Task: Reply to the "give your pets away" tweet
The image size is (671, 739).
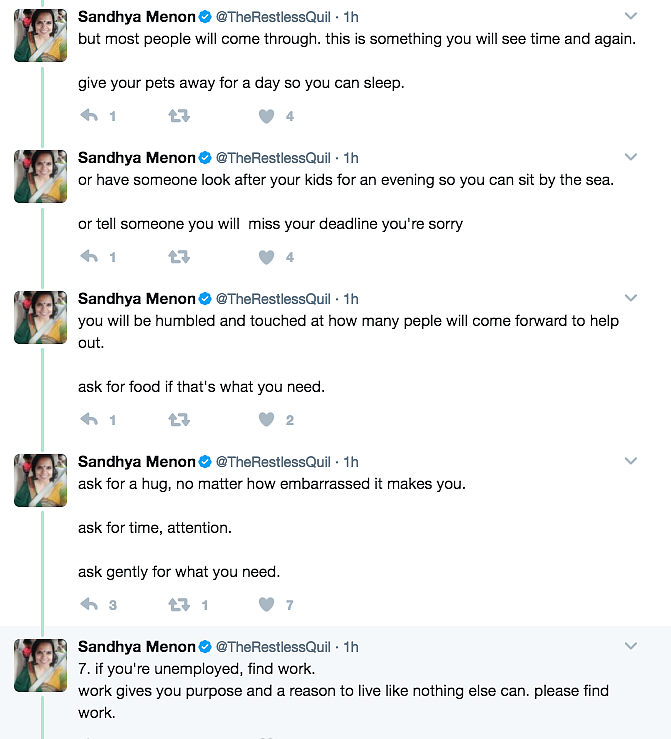Action: coord(89,116)
